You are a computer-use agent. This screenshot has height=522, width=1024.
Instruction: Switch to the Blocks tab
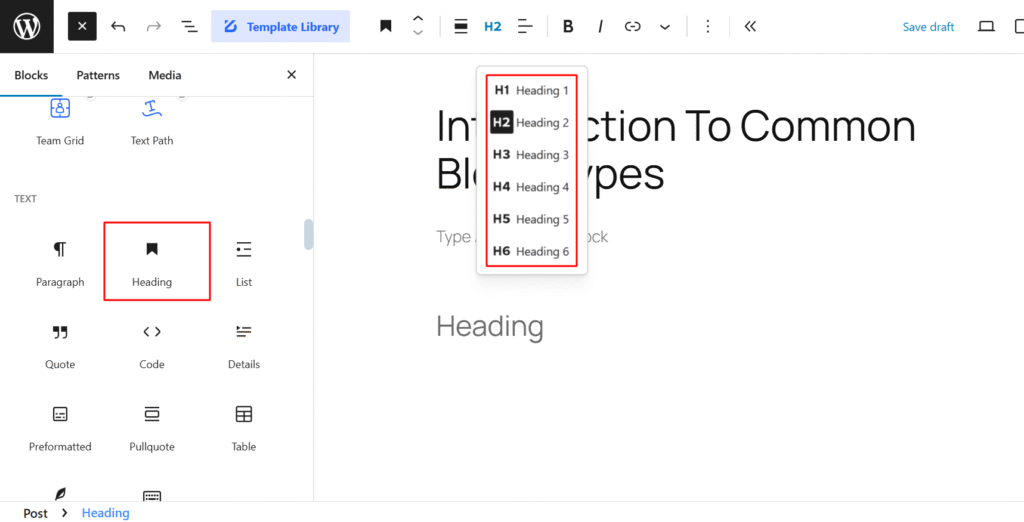31,75
